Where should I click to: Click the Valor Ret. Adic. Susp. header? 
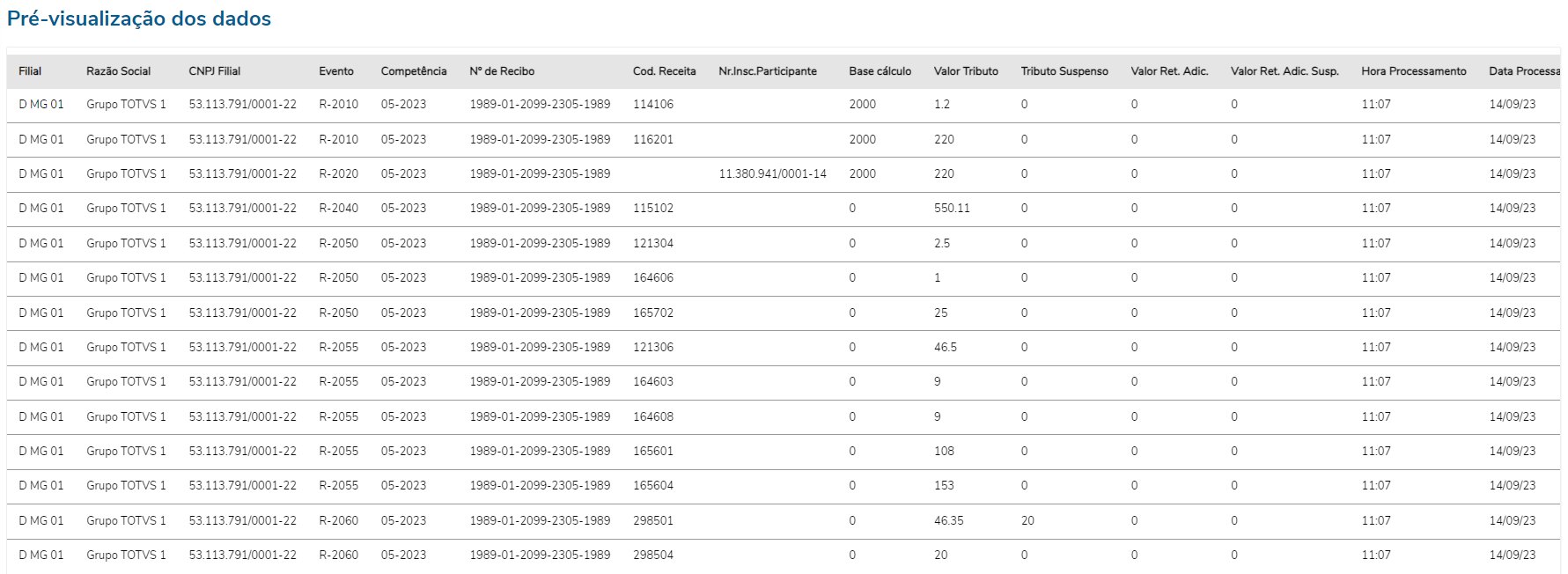pos(1285,71)
